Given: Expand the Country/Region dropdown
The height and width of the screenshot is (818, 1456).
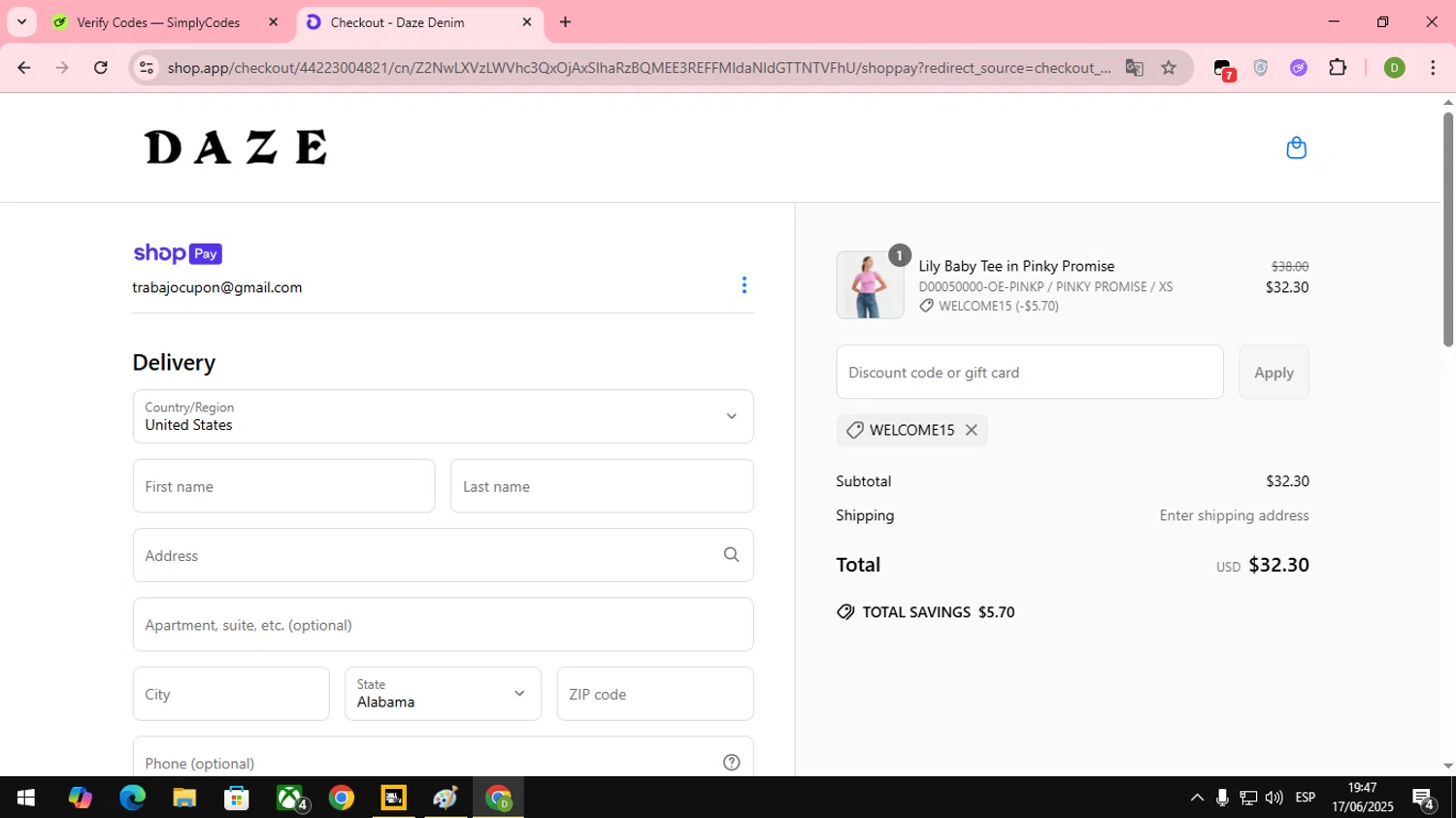Looking at the screenshot, I should 443,416.
